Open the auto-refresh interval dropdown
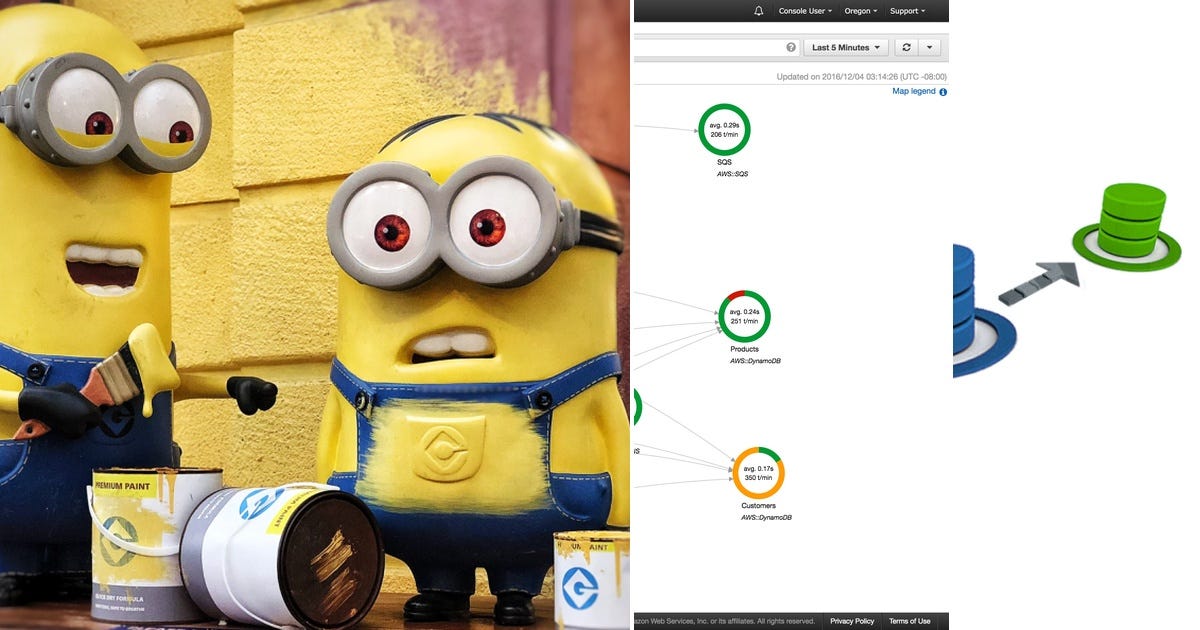Image resolution: width=1200 pixels, height=630 pixels. [x=931, y=46]
